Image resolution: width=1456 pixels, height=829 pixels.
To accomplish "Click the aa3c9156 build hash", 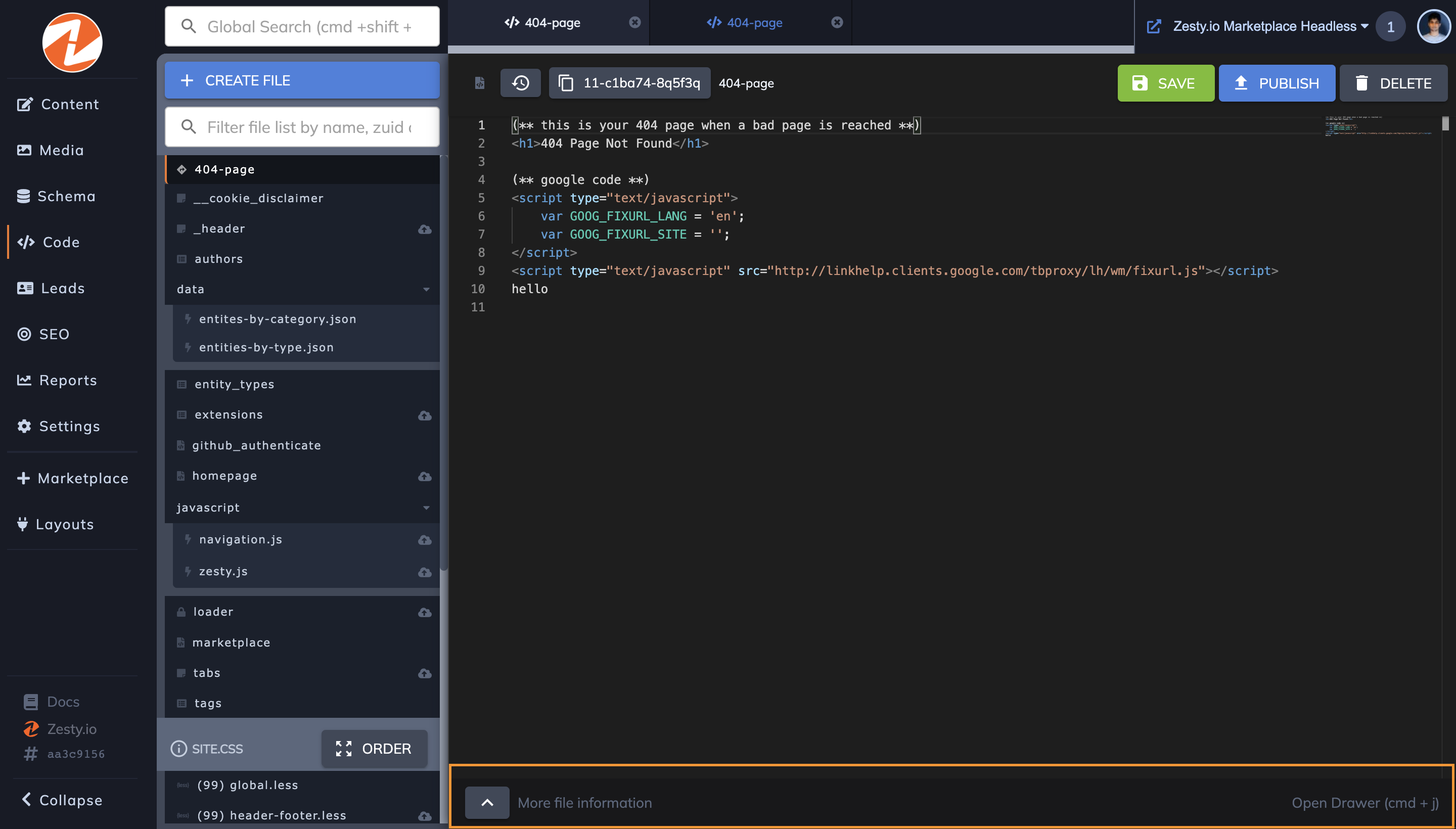I will coord(64,754).
